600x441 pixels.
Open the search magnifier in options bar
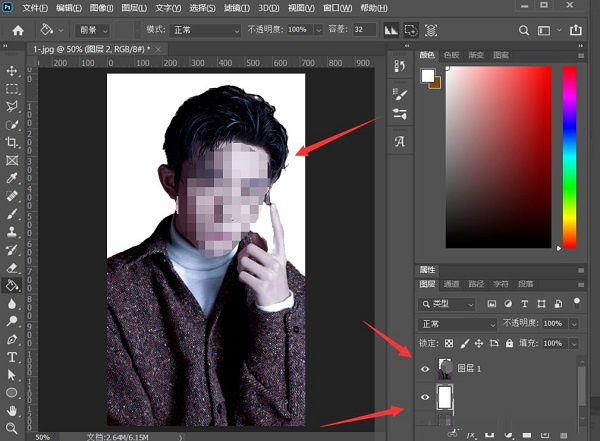524,30
